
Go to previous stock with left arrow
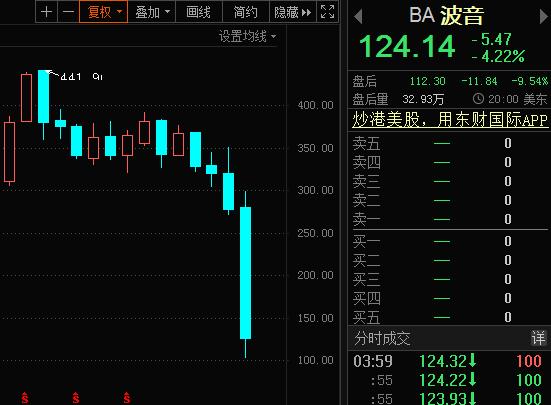coord(358,17)
